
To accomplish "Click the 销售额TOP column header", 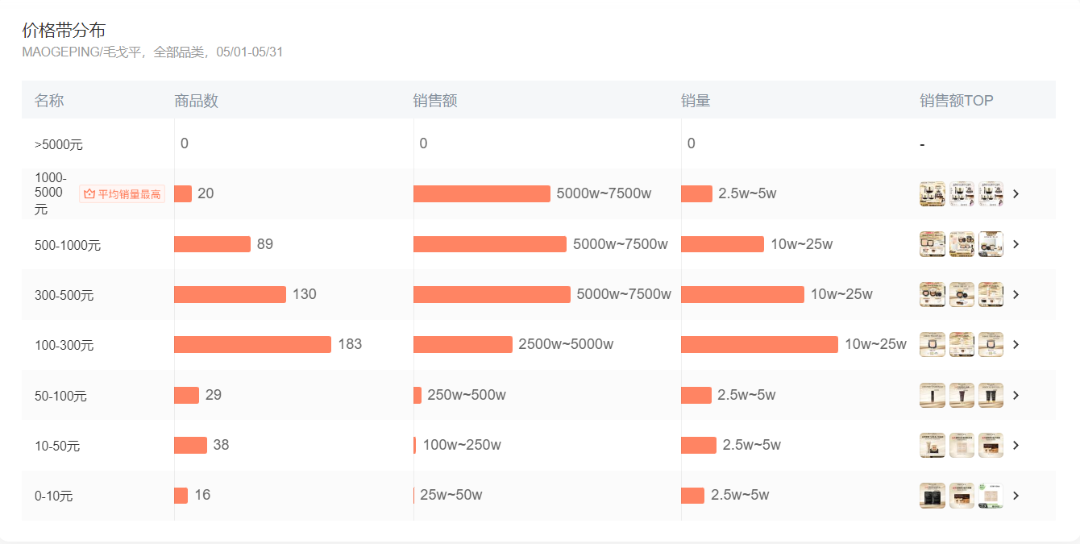I will click(x=956, y=101).
